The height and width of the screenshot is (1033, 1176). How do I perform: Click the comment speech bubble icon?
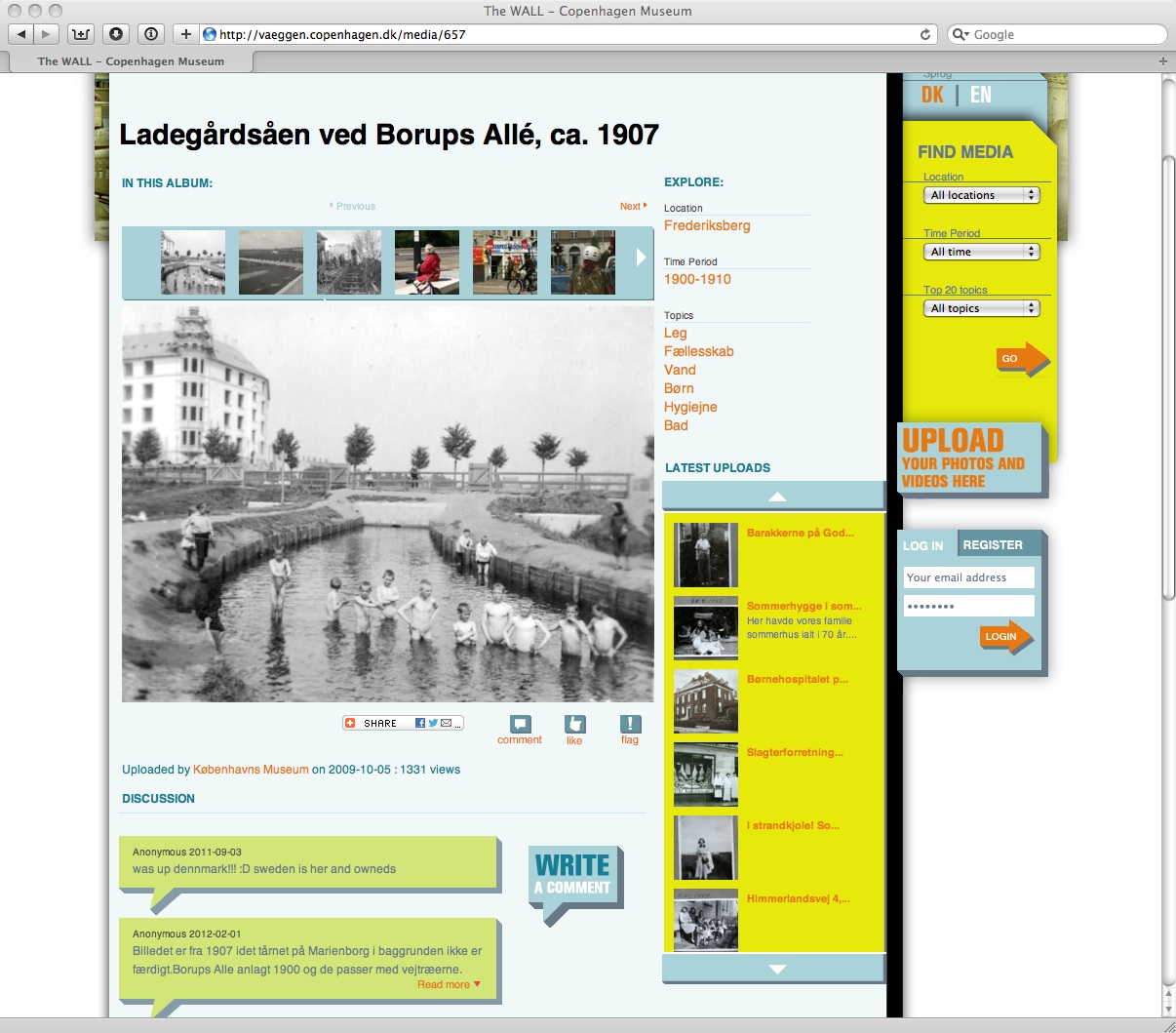[x=520, y=724]
